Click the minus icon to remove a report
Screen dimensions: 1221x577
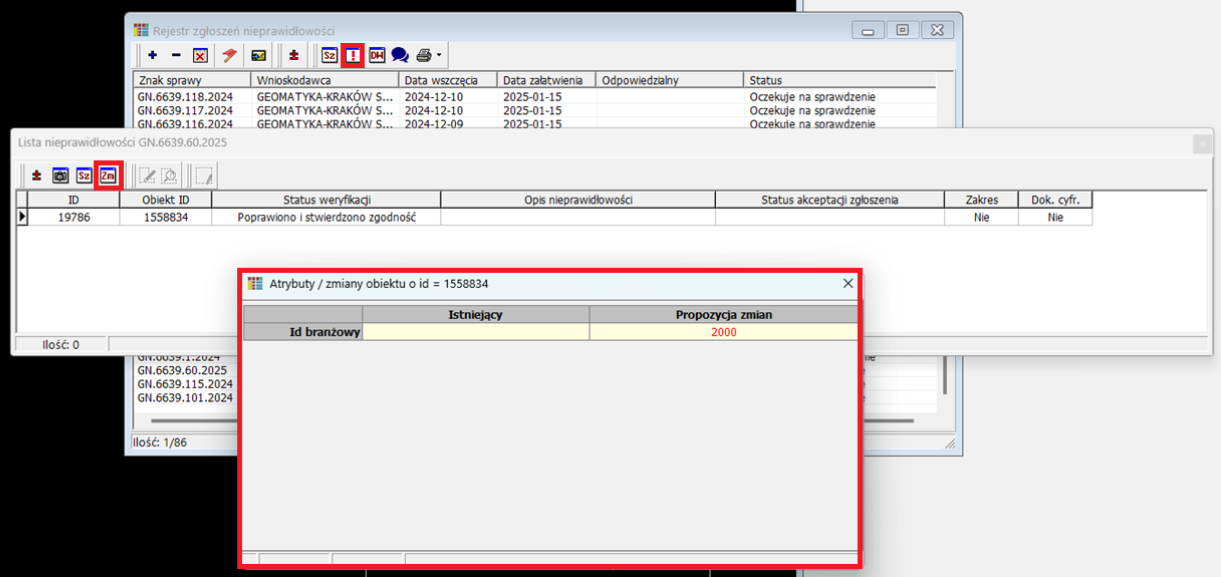click(x=176, y=56)
